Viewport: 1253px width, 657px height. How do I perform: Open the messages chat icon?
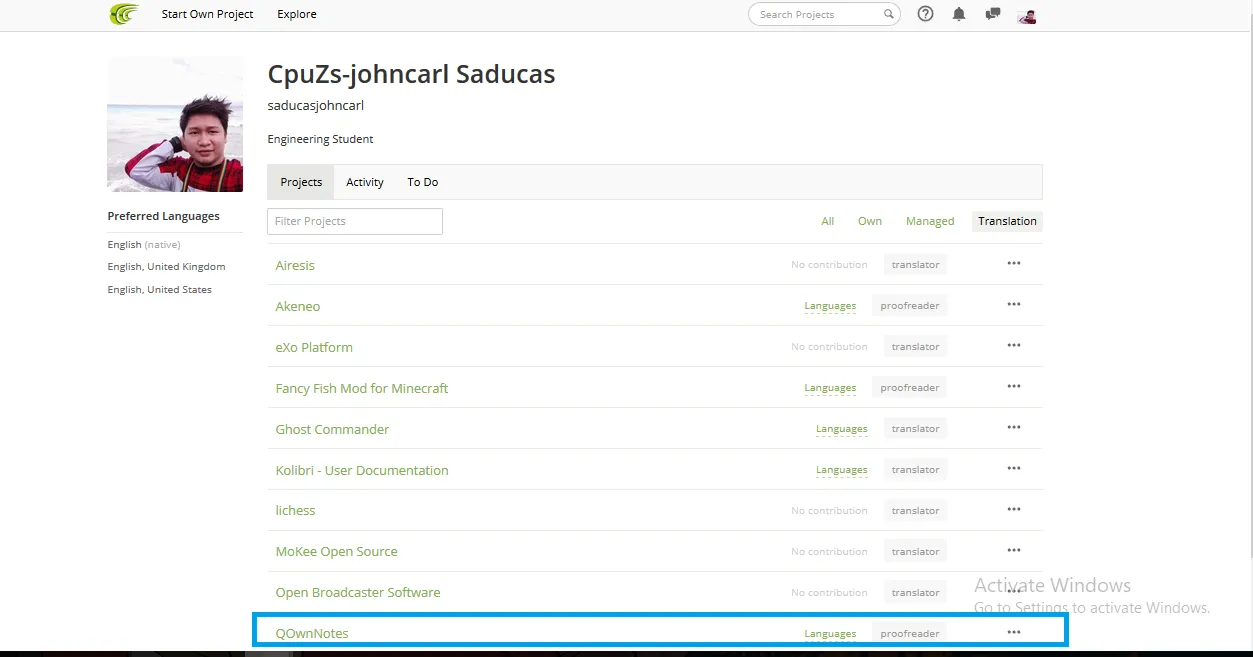point(992,14)
